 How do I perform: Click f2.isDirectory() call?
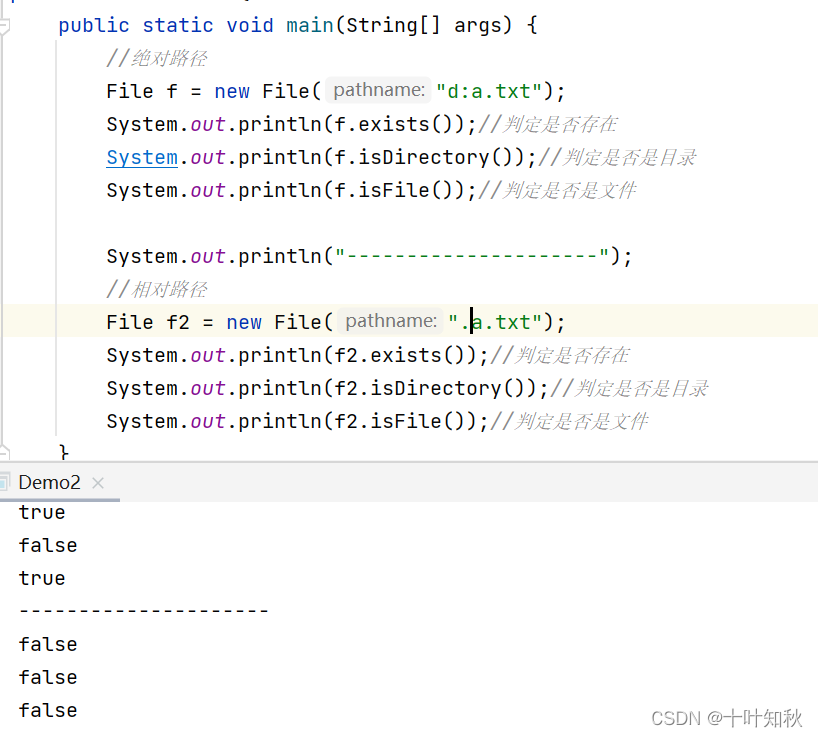[435, 388]
